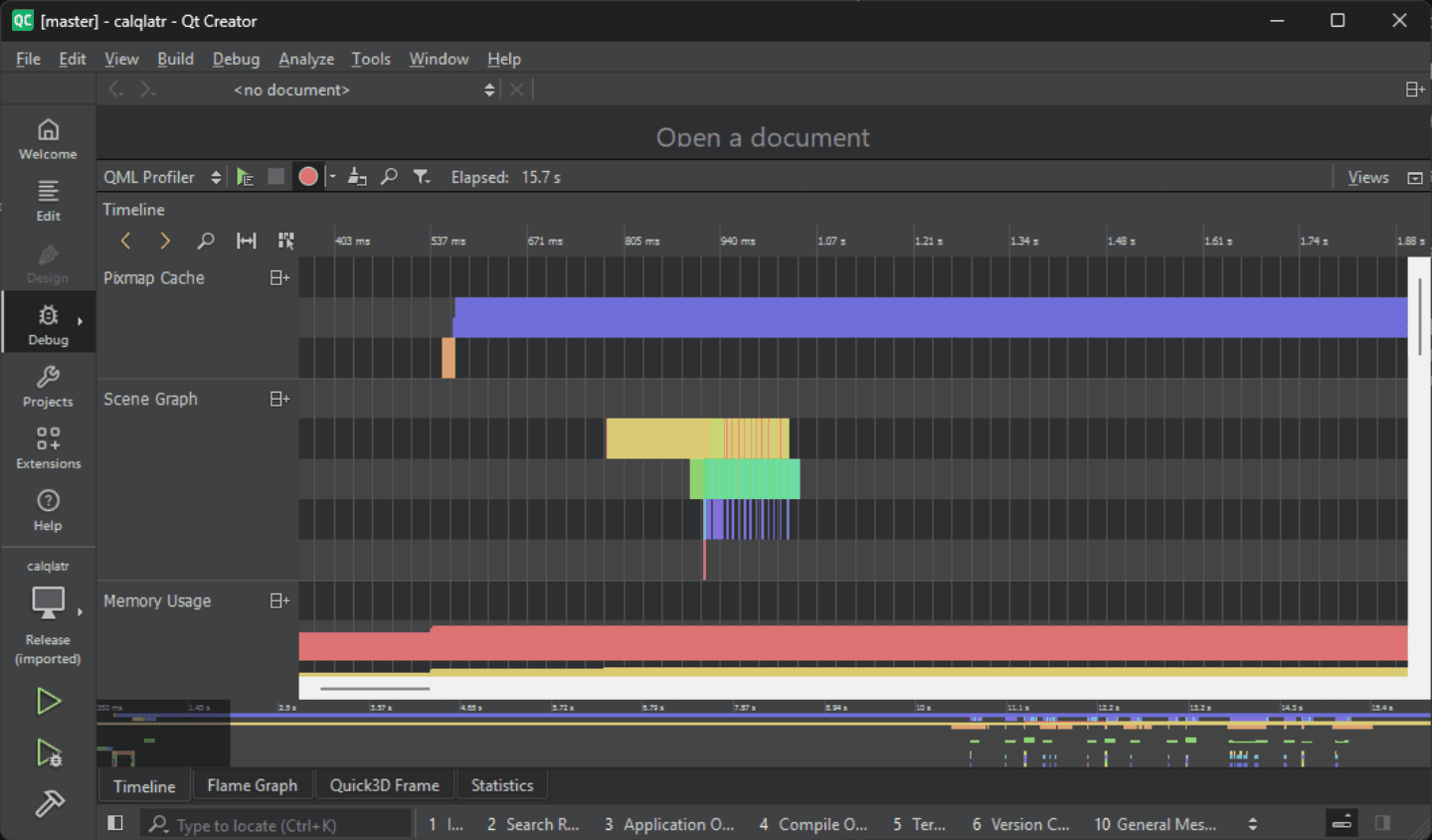Close the current document X button
Image resolution: width=1432 pixels, height=840 pixels.
point(516,89)
